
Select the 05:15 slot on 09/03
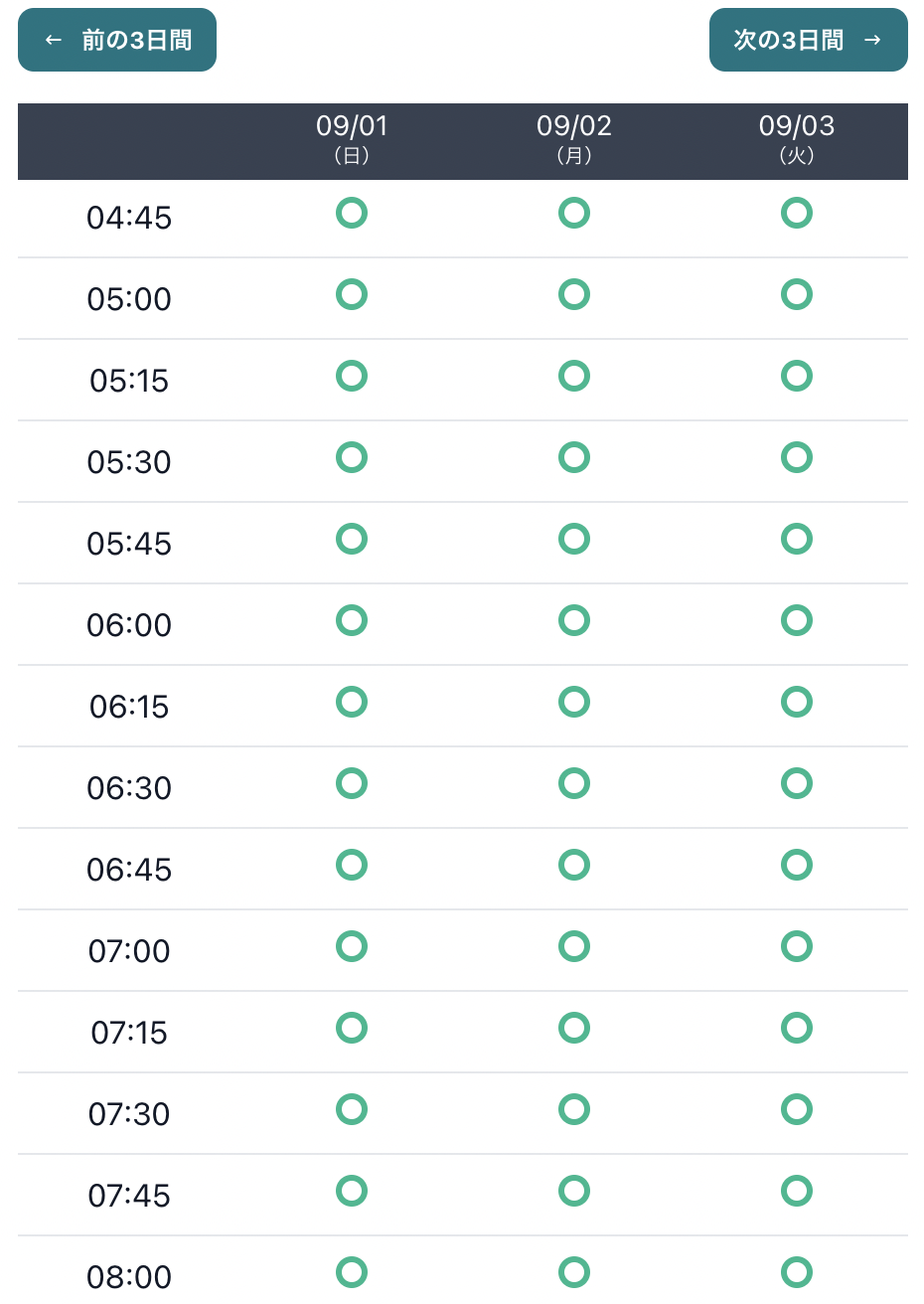797,376
